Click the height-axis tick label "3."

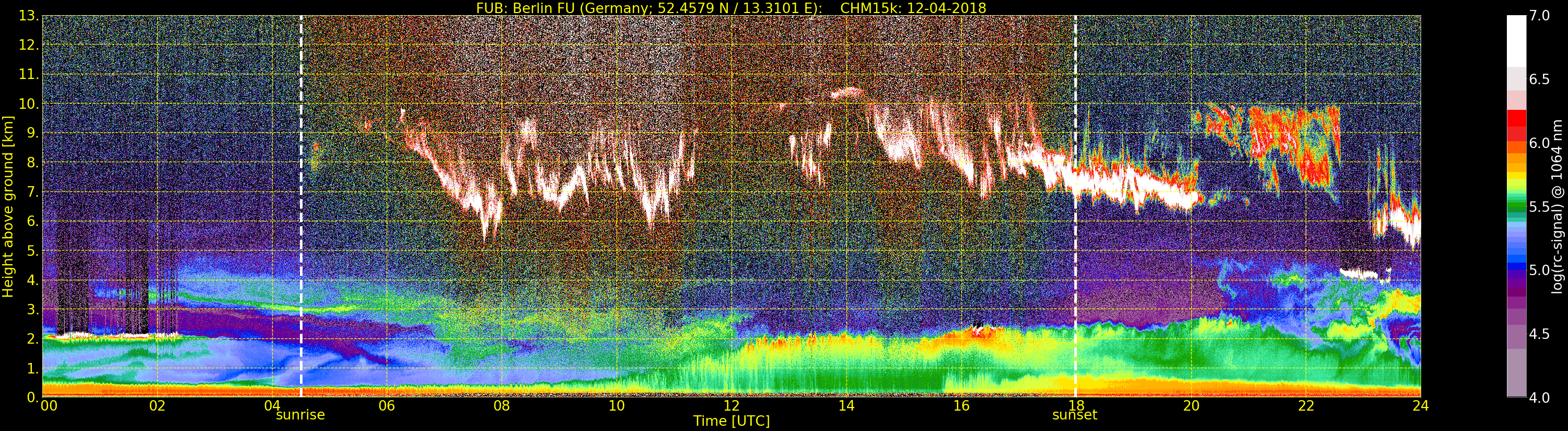tap(32, 309)
